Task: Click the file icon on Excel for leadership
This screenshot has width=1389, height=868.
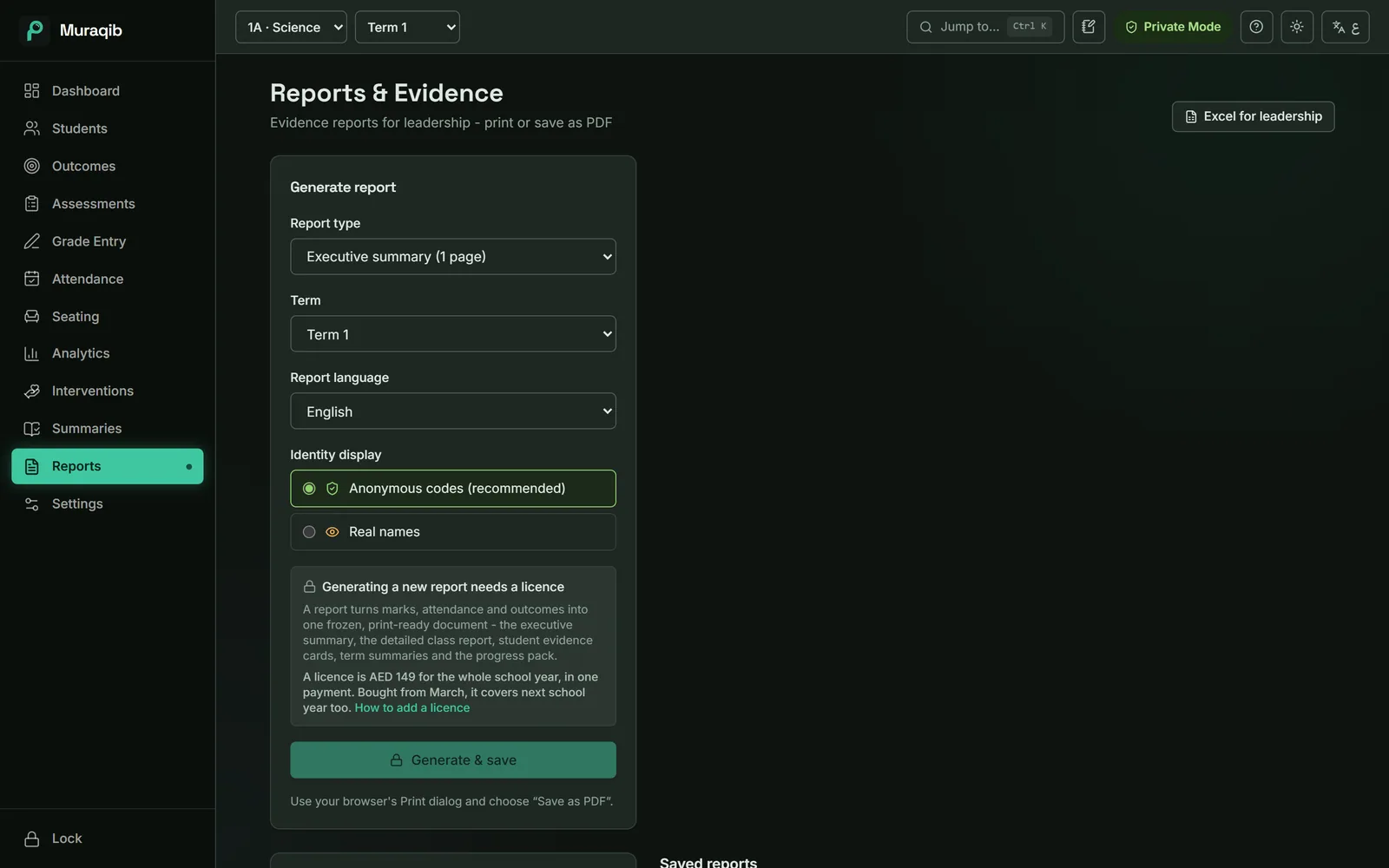Action: click(1191, 116)
